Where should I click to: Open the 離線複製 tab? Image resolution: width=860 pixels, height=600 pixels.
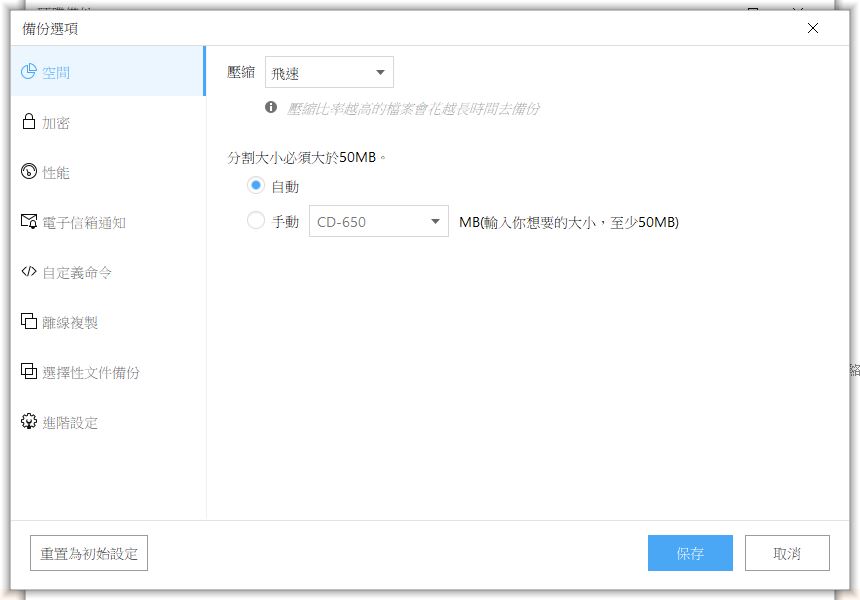pyautogui.click(x=108, y=322)
